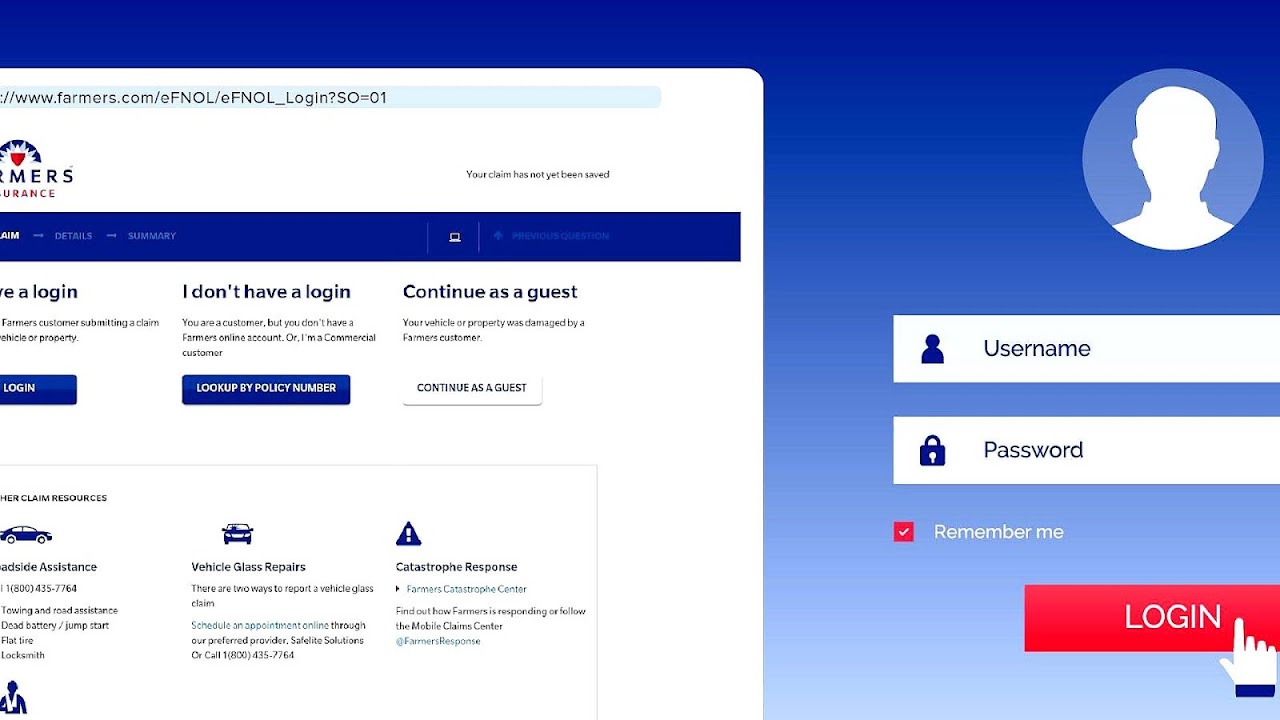Click the Username input field
Image resolution: width=1280 pixels, height=720 pixels.
[x=1086, y=349]
